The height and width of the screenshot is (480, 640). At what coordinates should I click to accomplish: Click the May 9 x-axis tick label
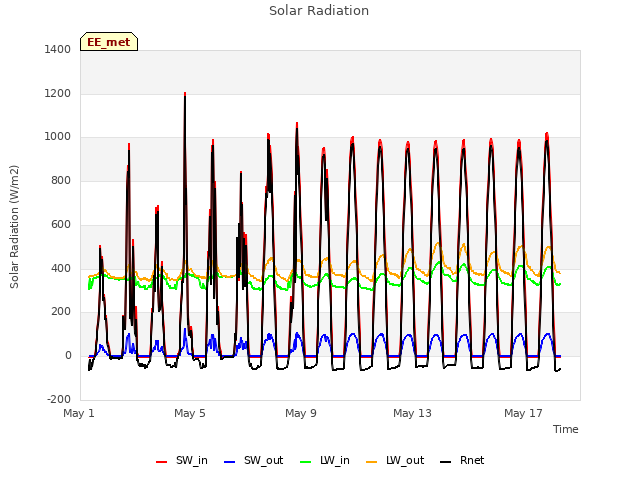pyautogui.click(x=301, y=413)
